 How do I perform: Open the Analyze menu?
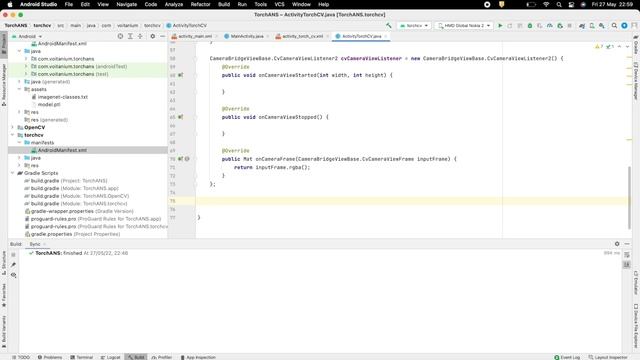[x=173, y=4]
